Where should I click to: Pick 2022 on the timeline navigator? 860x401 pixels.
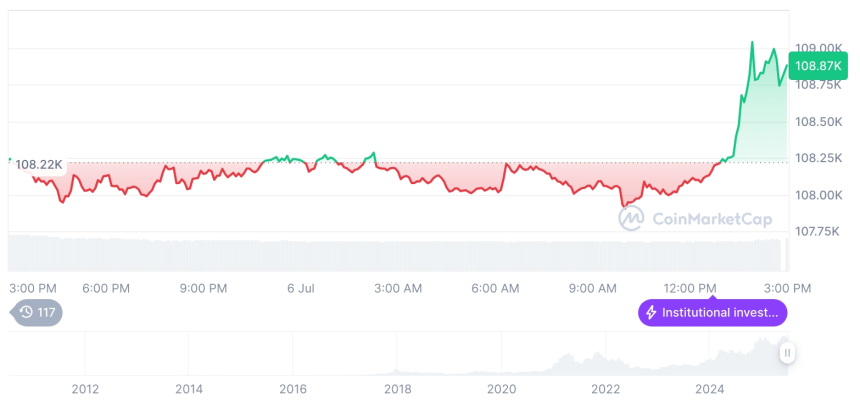click(x=606, y=388)
